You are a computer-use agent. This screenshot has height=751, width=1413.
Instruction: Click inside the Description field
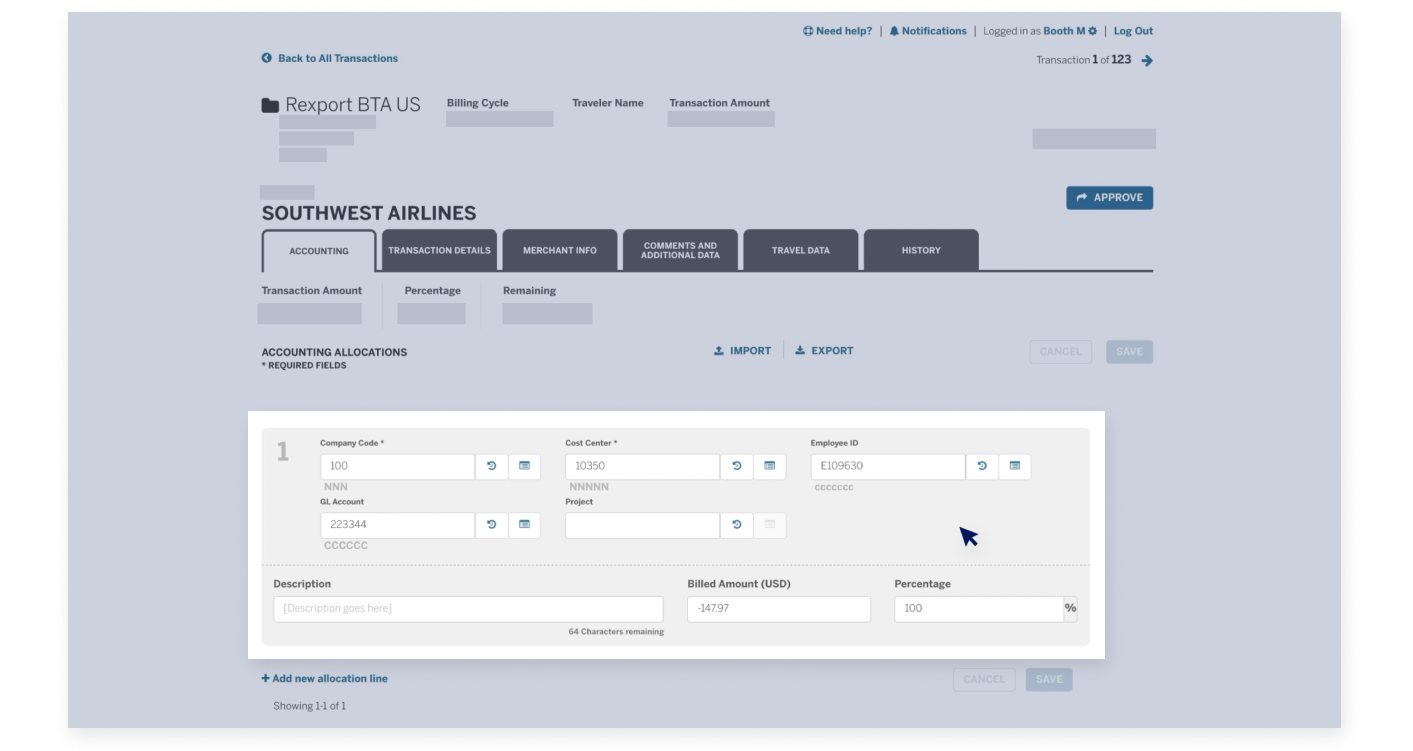click(x=467, y=608)
